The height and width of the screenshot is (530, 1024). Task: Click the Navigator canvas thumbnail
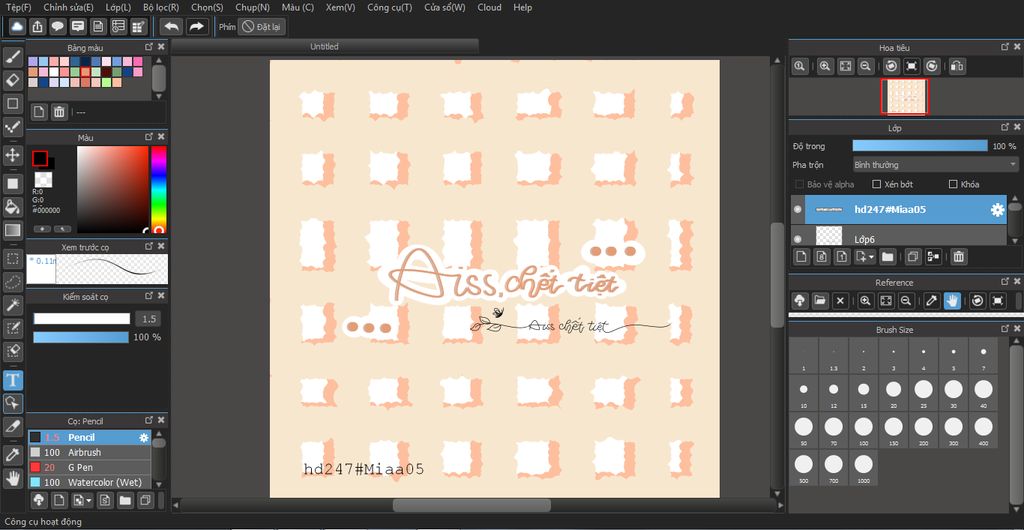click(904, 97)
